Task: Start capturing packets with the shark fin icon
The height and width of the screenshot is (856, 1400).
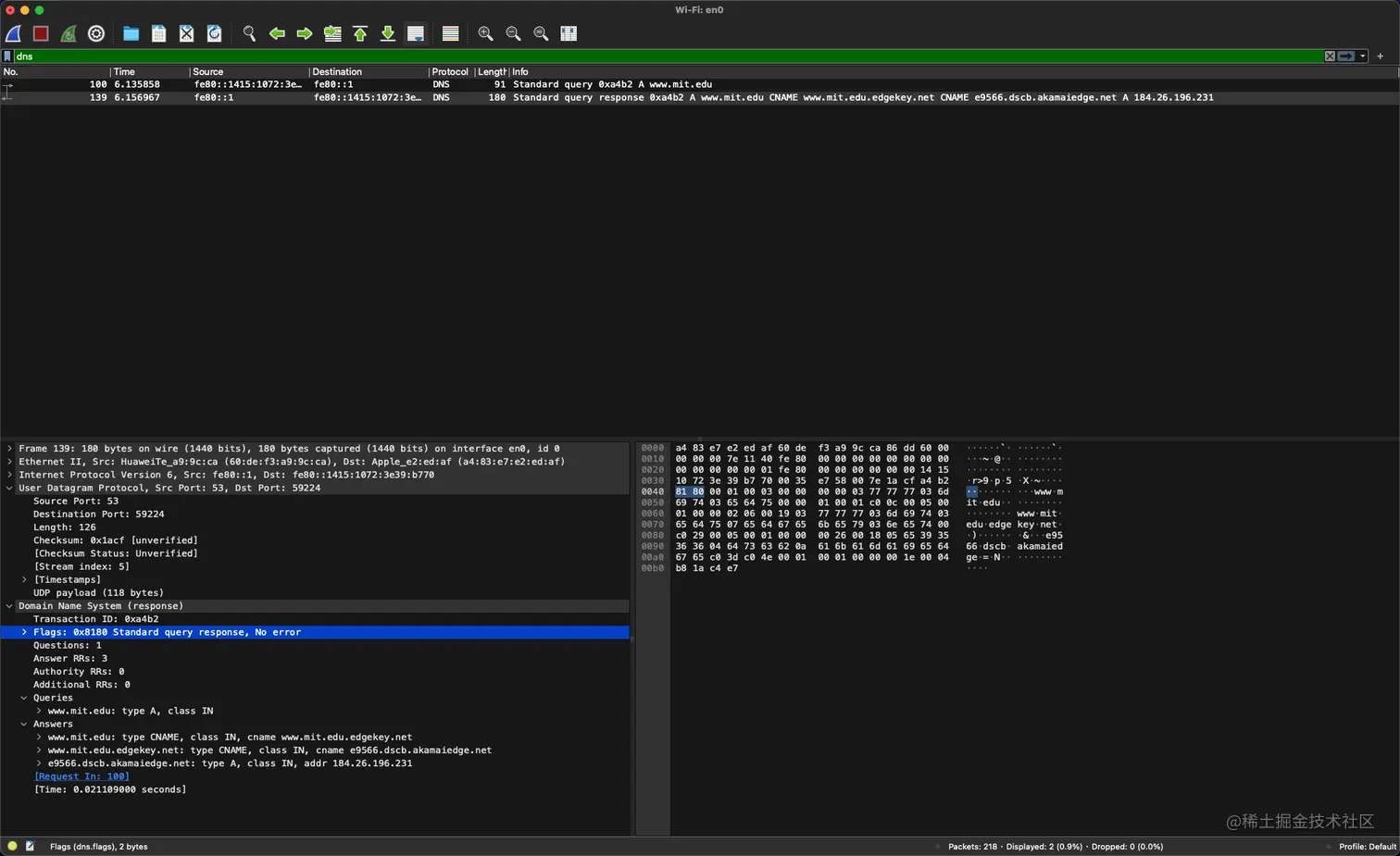Action: (14, 34)
